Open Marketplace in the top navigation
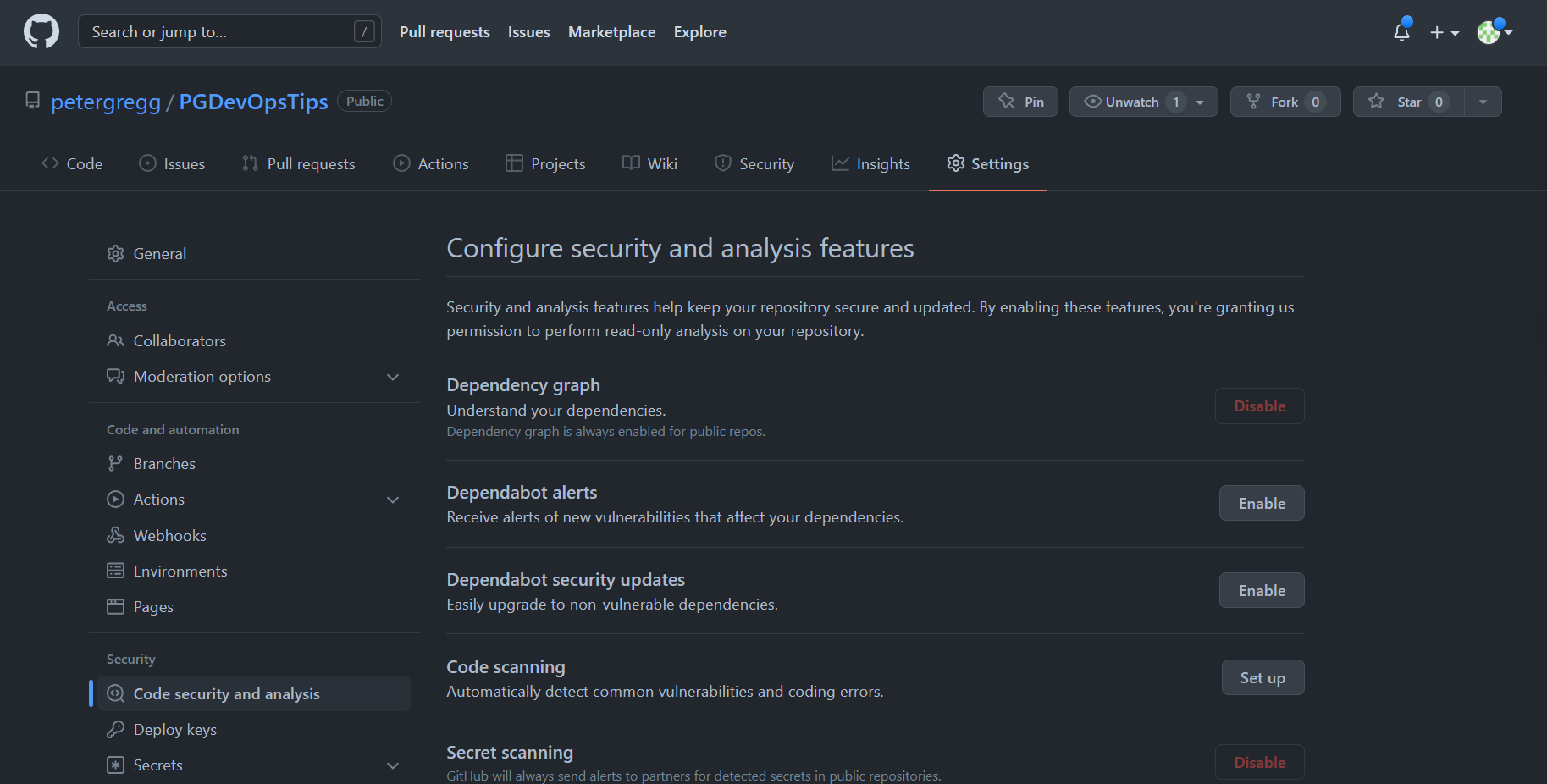The height and width of the screenshot is (784, 1547). (x=612, y=32)
